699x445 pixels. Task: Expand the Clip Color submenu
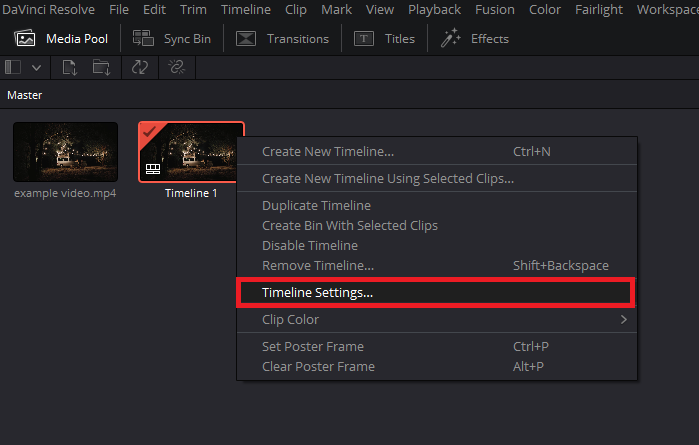437,320
